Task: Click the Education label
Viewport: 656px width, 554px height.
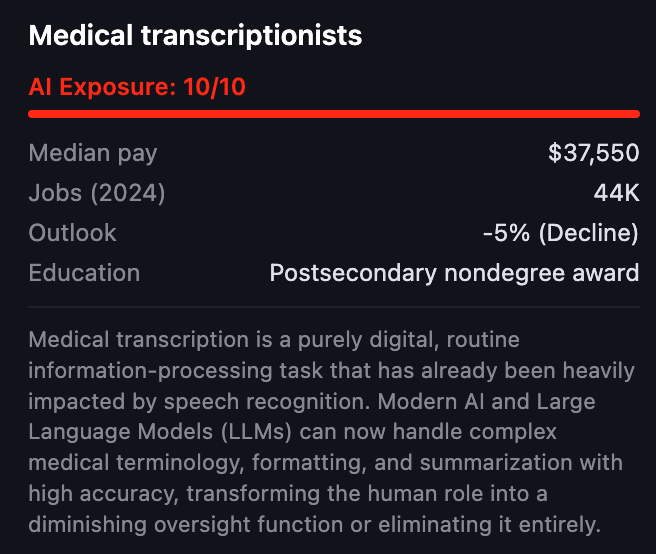Action: click(x=84, y=273)
